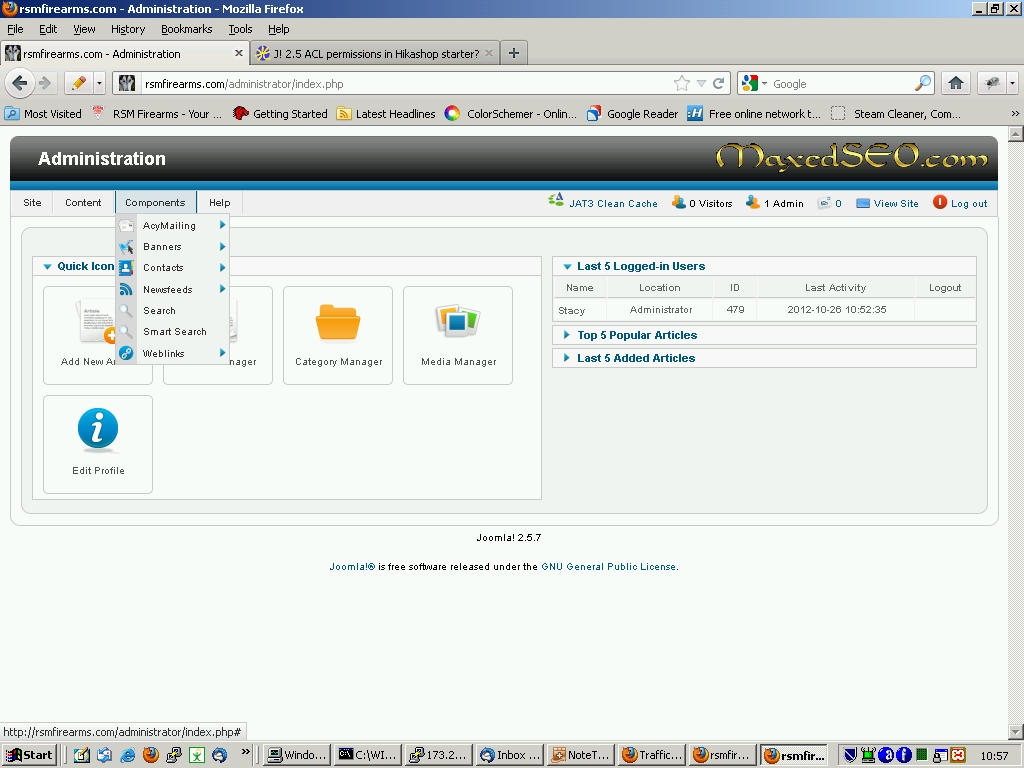Click the Log out link text
This screenshot has height=768, width=1024.
(x=969, y=203)
